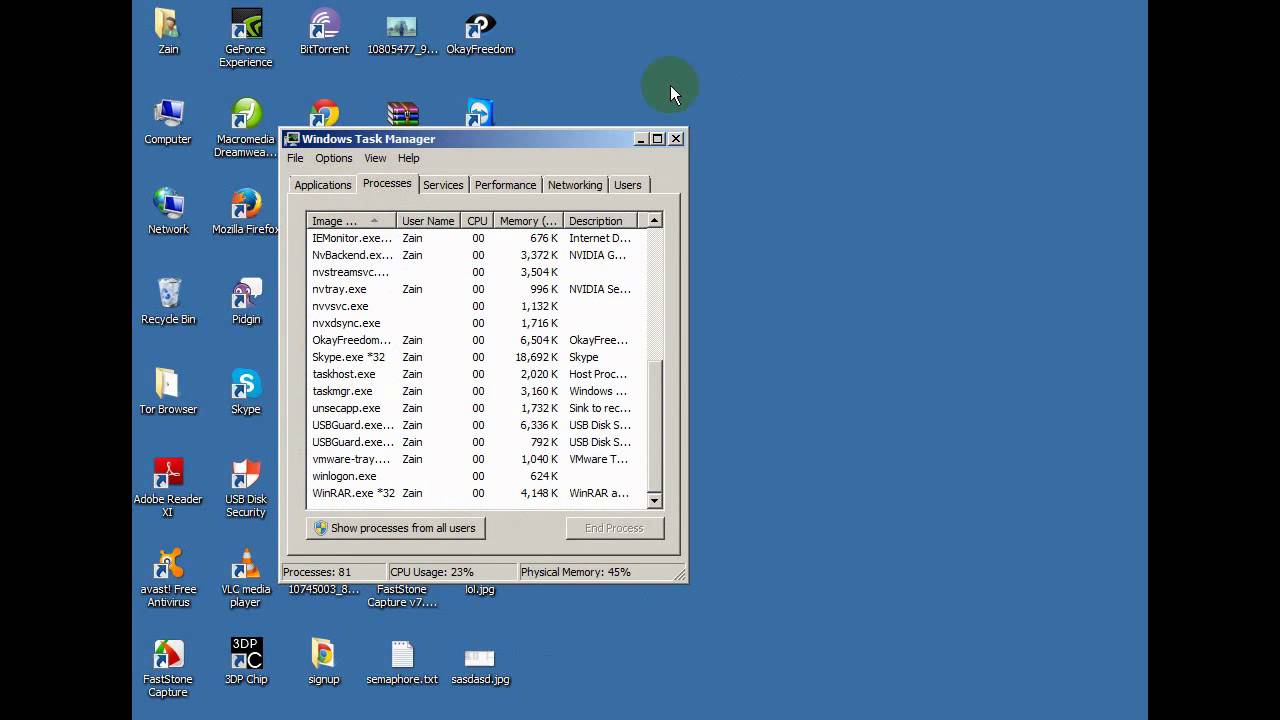Switch to the Performance tab
This screenshot has height=720, width=1280.
click(x=505, y=185)
